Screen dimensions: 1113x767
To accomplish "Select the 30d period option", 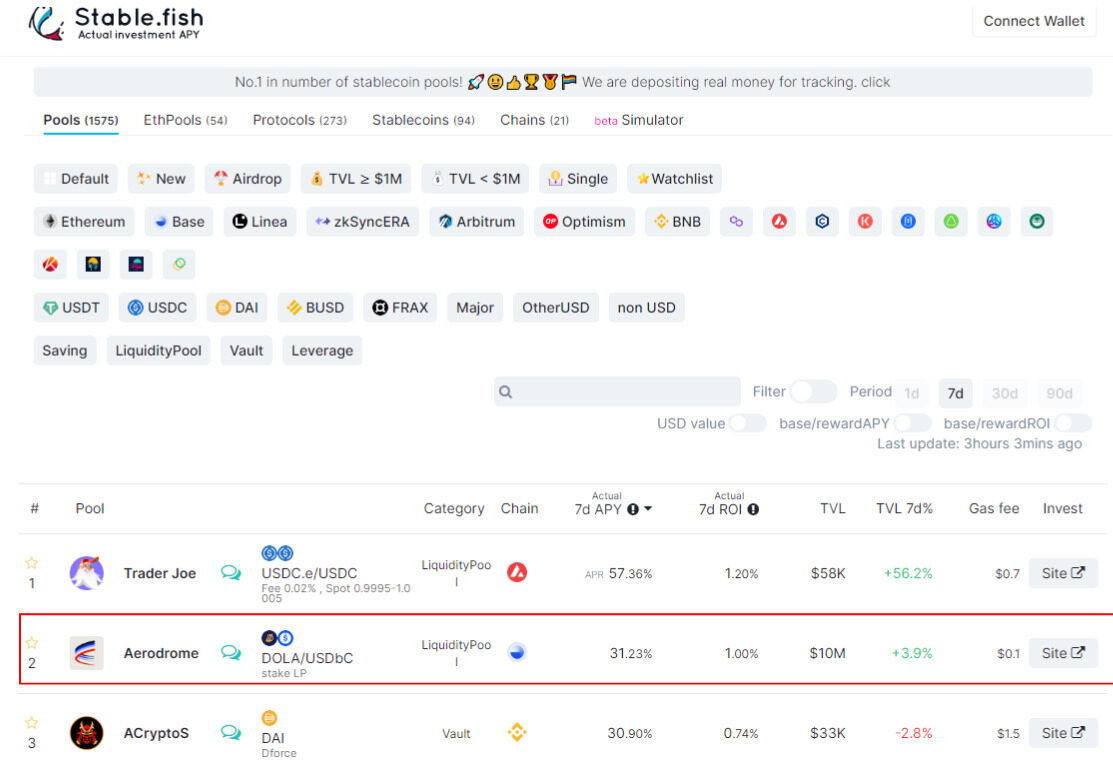I will tap(1004, 393).
